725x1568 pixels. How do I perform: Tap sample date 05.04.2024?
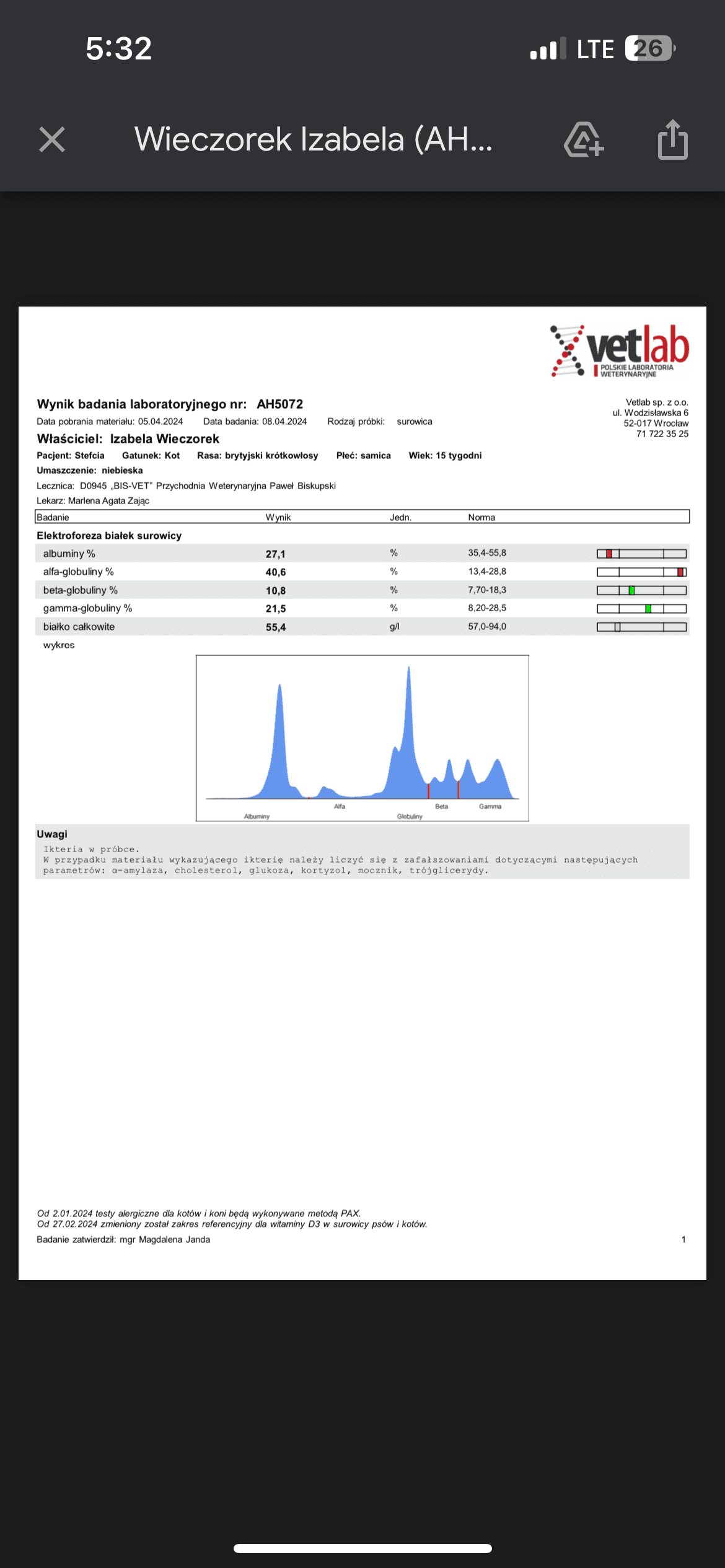tap(160, 422)
